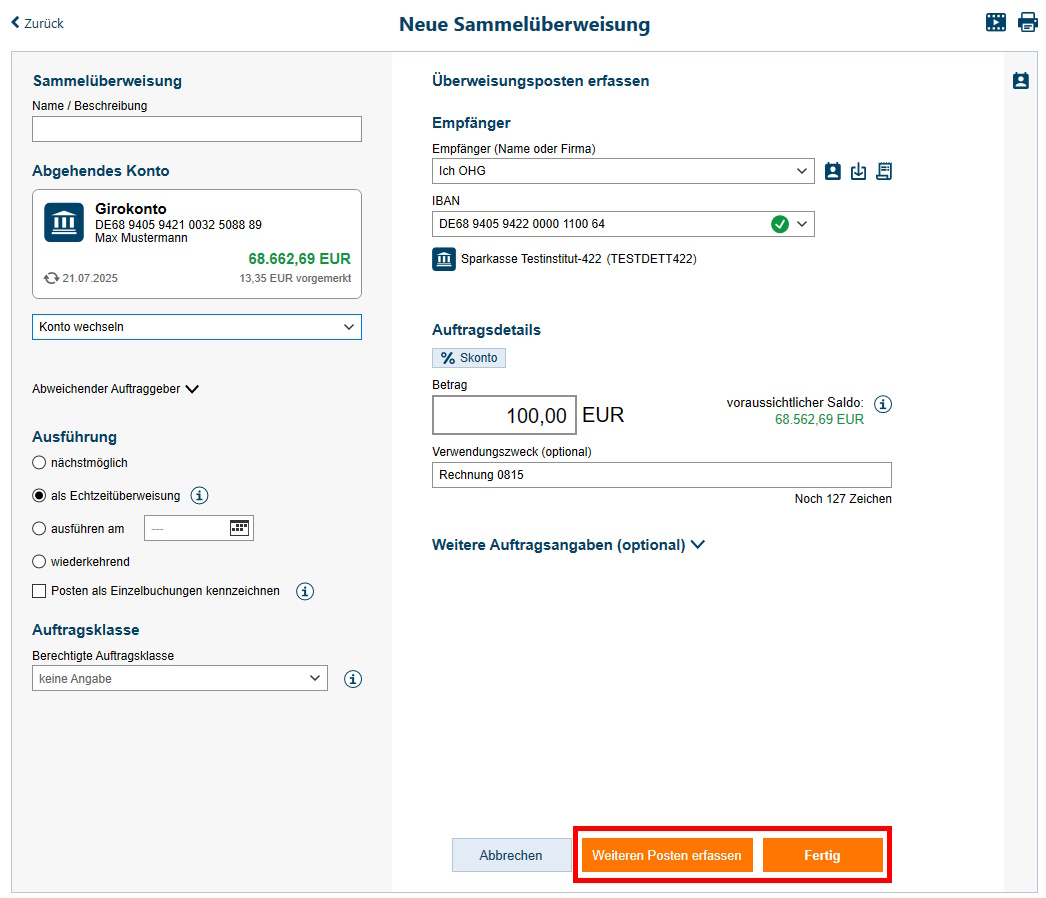This screenshot has width=1046, height=898.
Task: Click the Fertig button
Action: pos(822,855)
